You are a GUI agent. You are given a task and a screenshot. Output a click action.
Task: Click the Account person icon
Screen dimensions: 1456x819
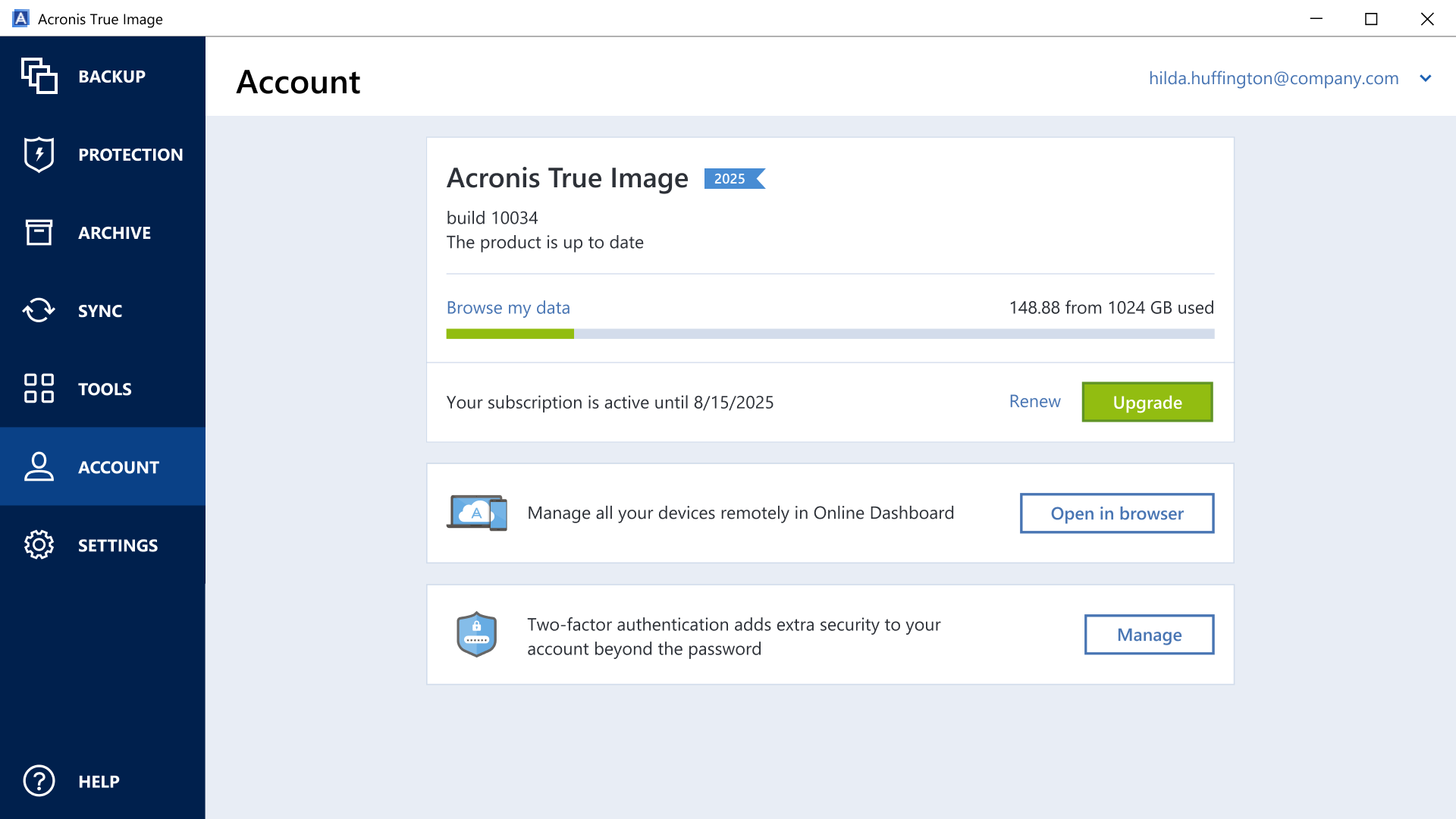39,467
